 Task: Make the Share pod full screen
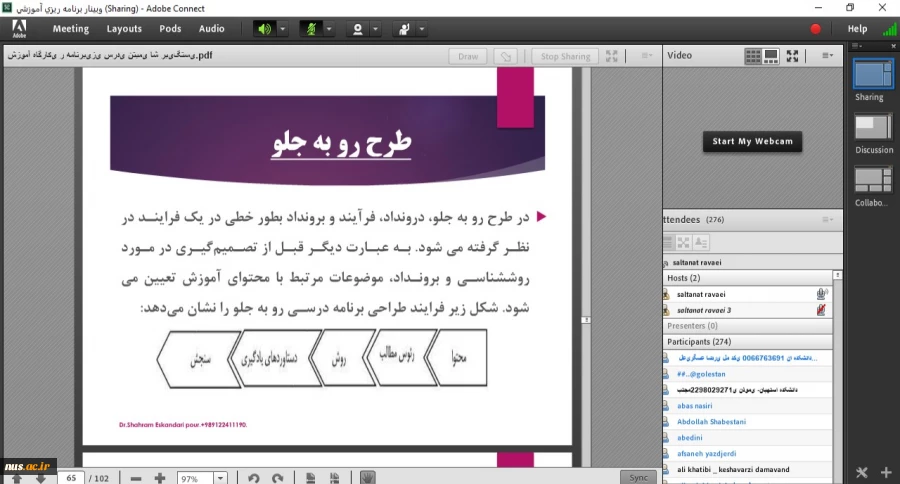(612, 56)
